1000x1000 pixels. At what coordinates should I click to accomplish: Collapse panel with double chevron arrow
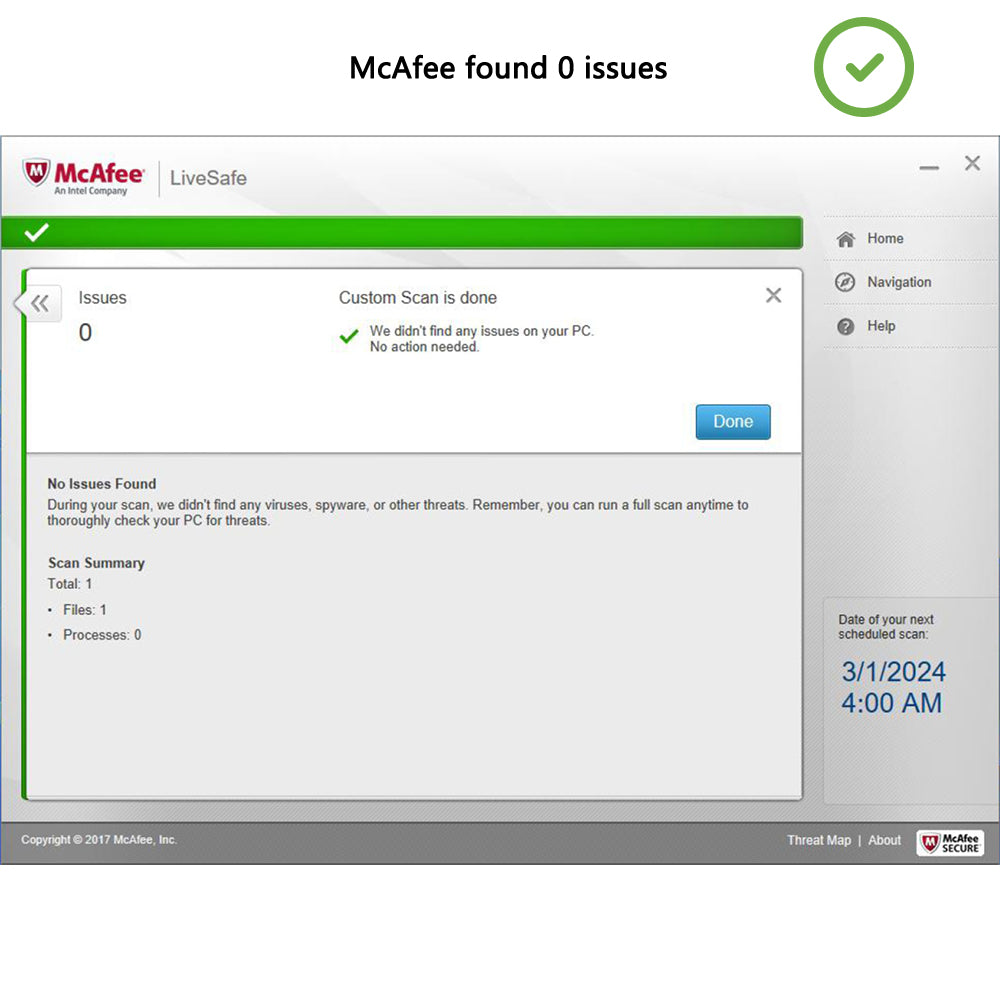point(40,304)
